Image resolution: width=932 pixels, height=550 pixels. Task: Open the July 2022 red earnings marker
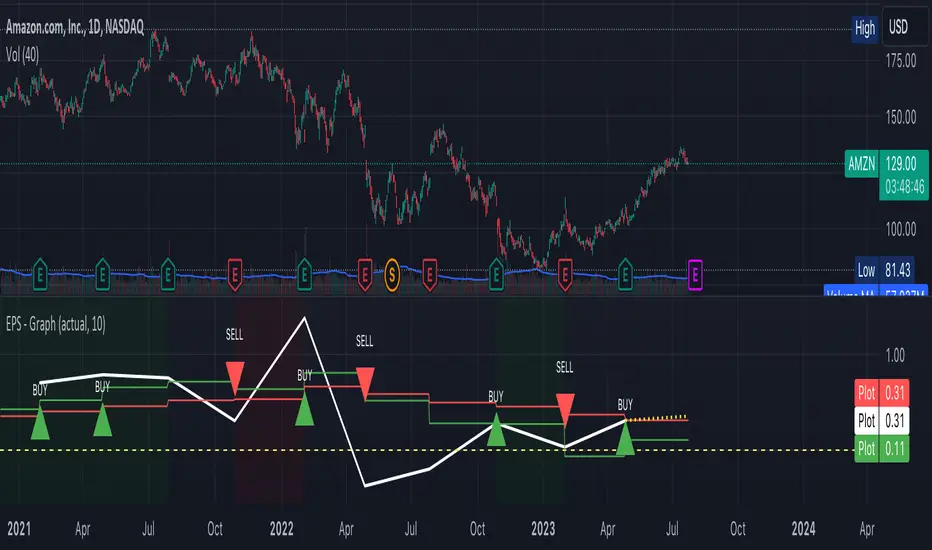(430, 275)
